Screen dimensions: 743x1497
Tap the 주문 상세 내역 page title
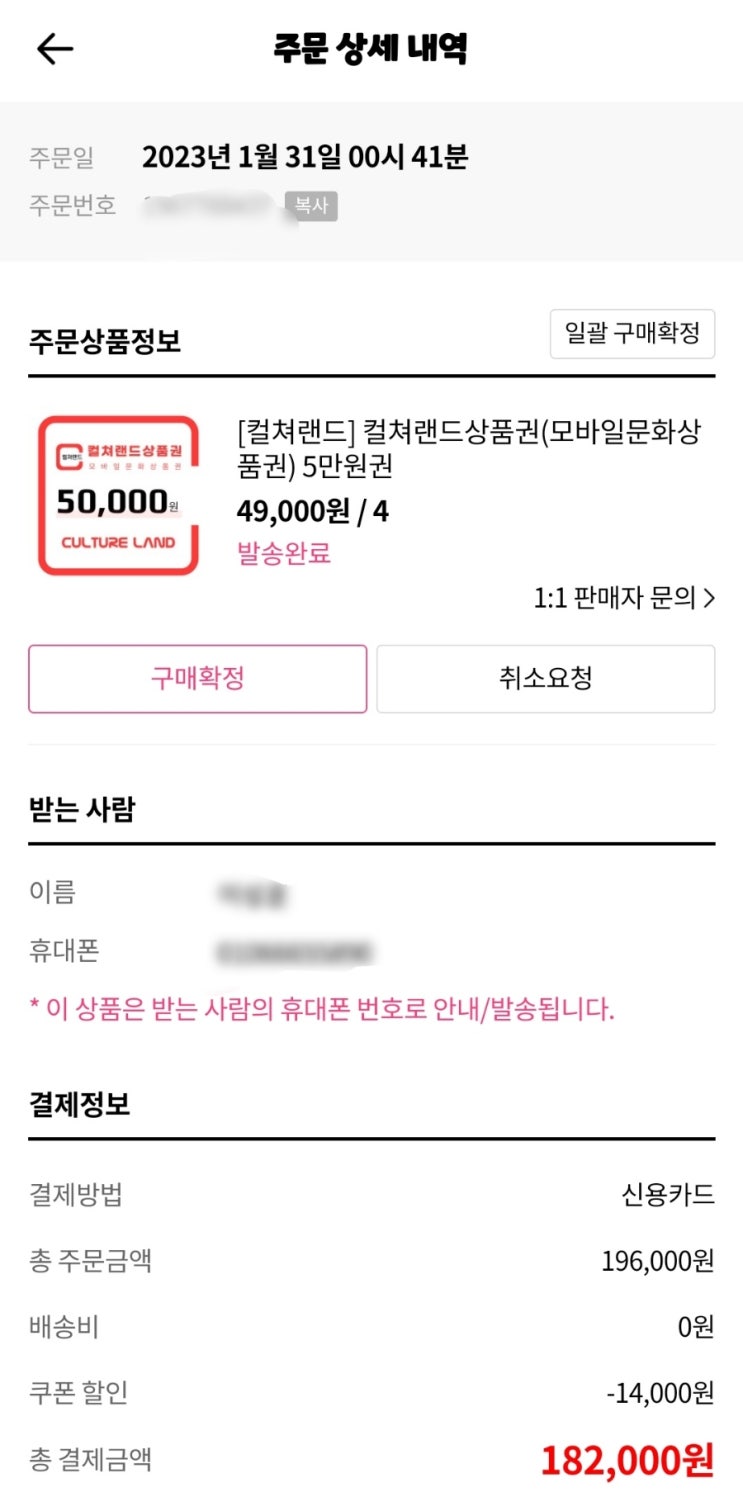click(x=371, y=48)
